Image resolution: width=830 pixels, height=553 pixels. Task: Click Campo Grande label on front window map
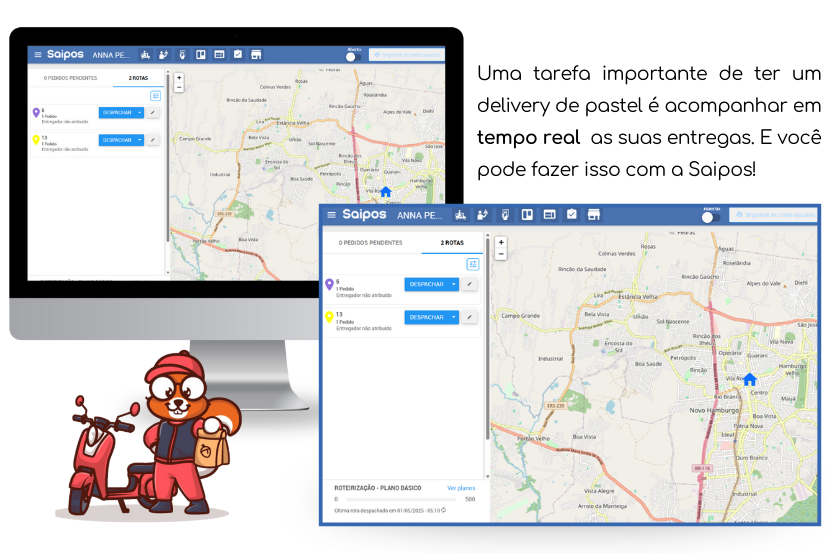coord(521,315)
